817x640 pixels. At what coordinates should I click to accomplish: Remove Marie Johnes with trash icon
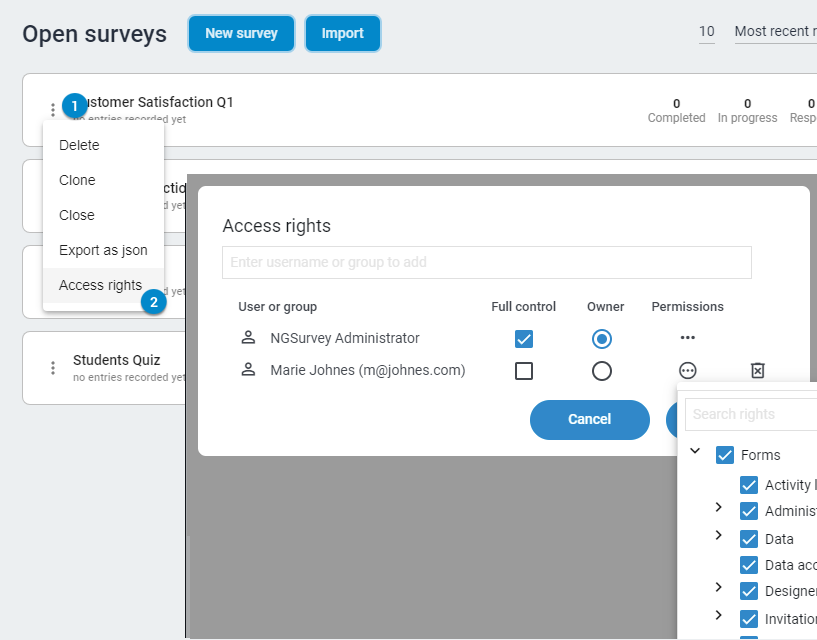(x=757, y=371)
